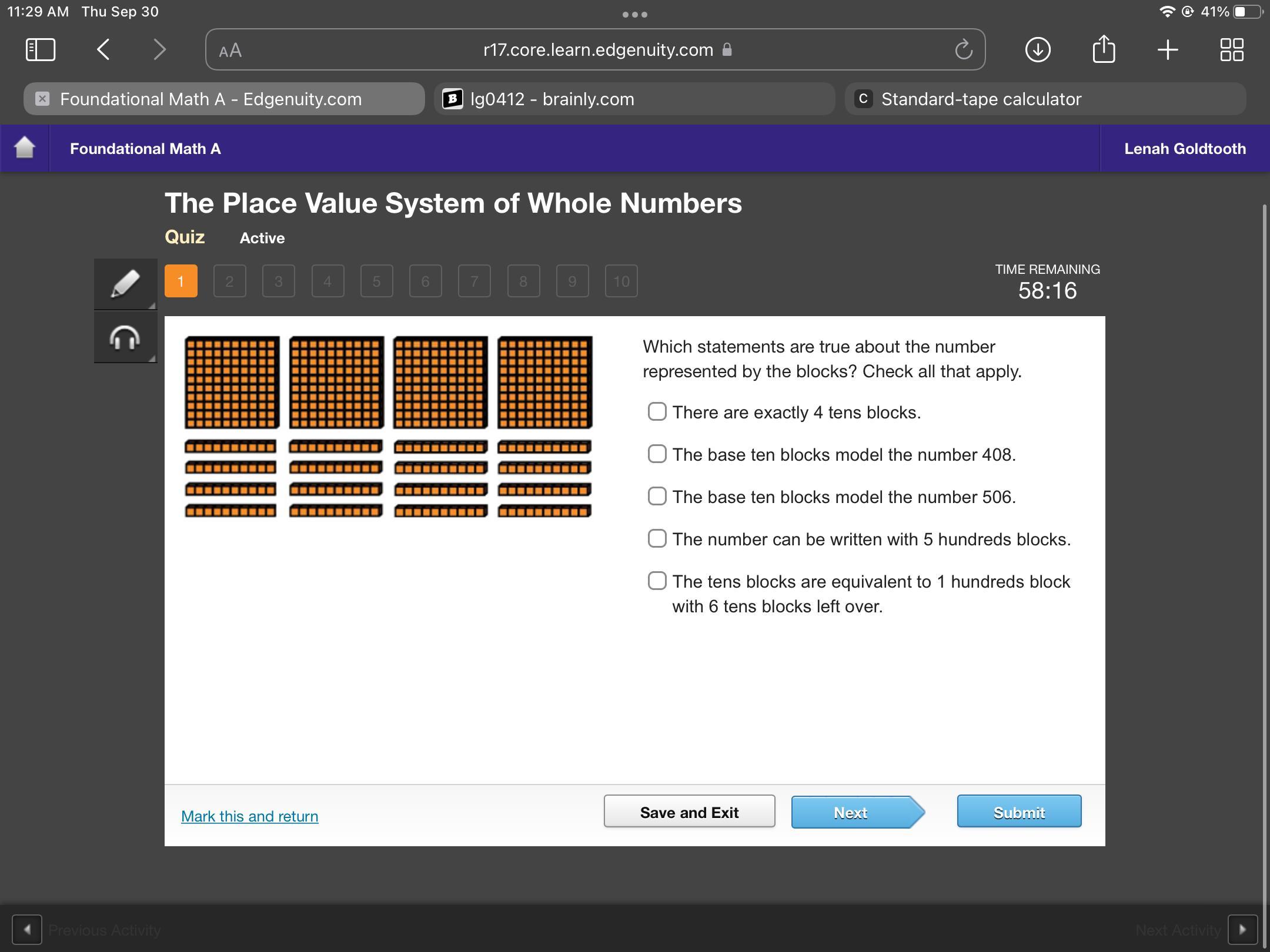1270x952 pixels.
Task: Tap the share sheet icon
Action: point(1104,49)
